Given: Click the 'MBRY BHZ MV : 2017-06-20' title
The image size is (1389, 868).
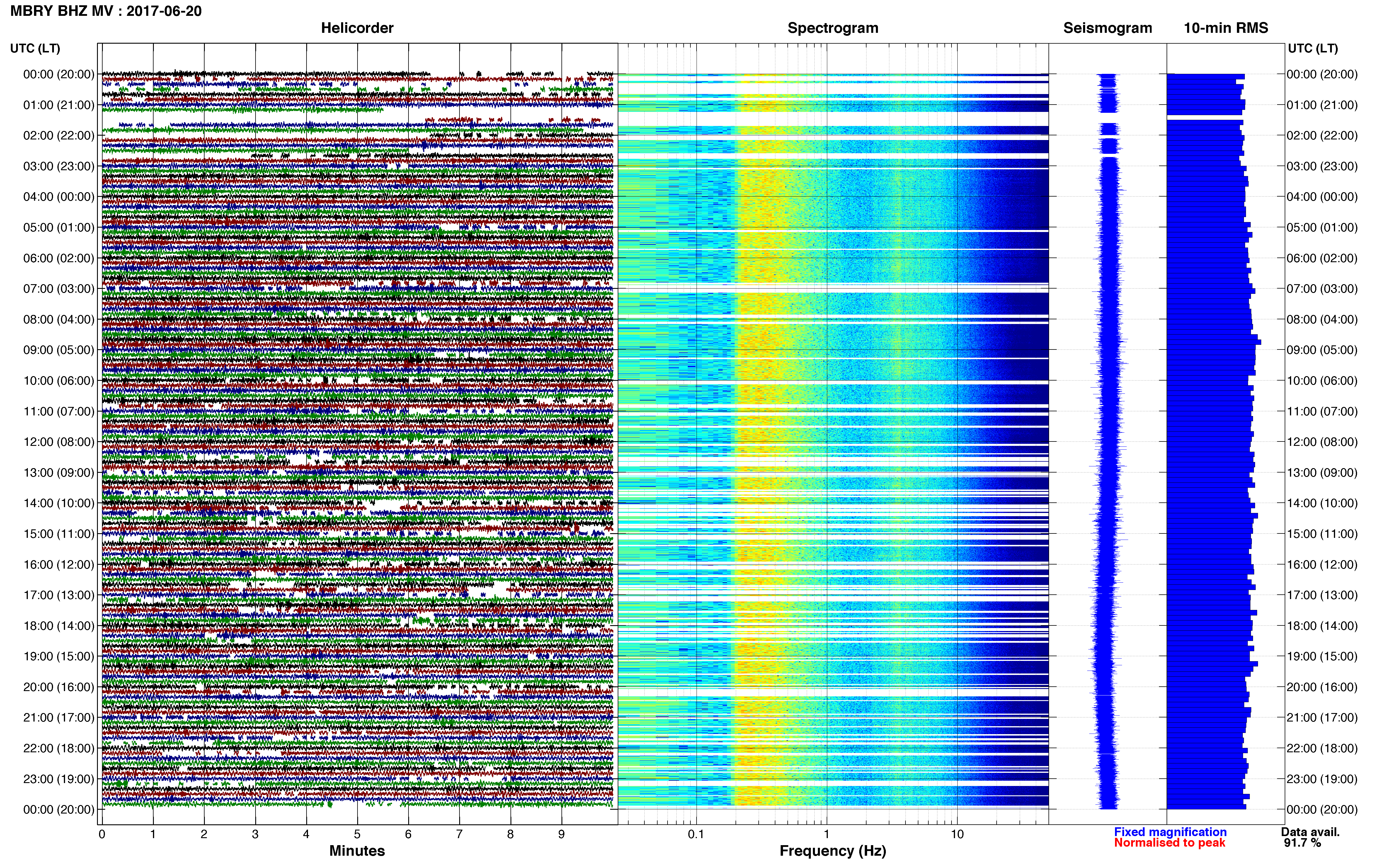Looking at the screenshot, I should pos(106,11).
